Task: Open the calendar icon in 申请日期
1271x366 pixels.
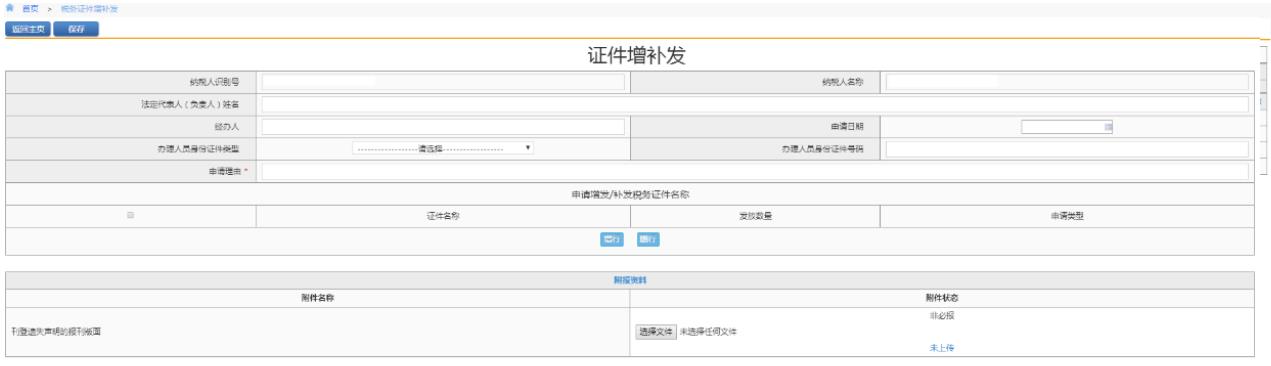Action: [1107, 127]
